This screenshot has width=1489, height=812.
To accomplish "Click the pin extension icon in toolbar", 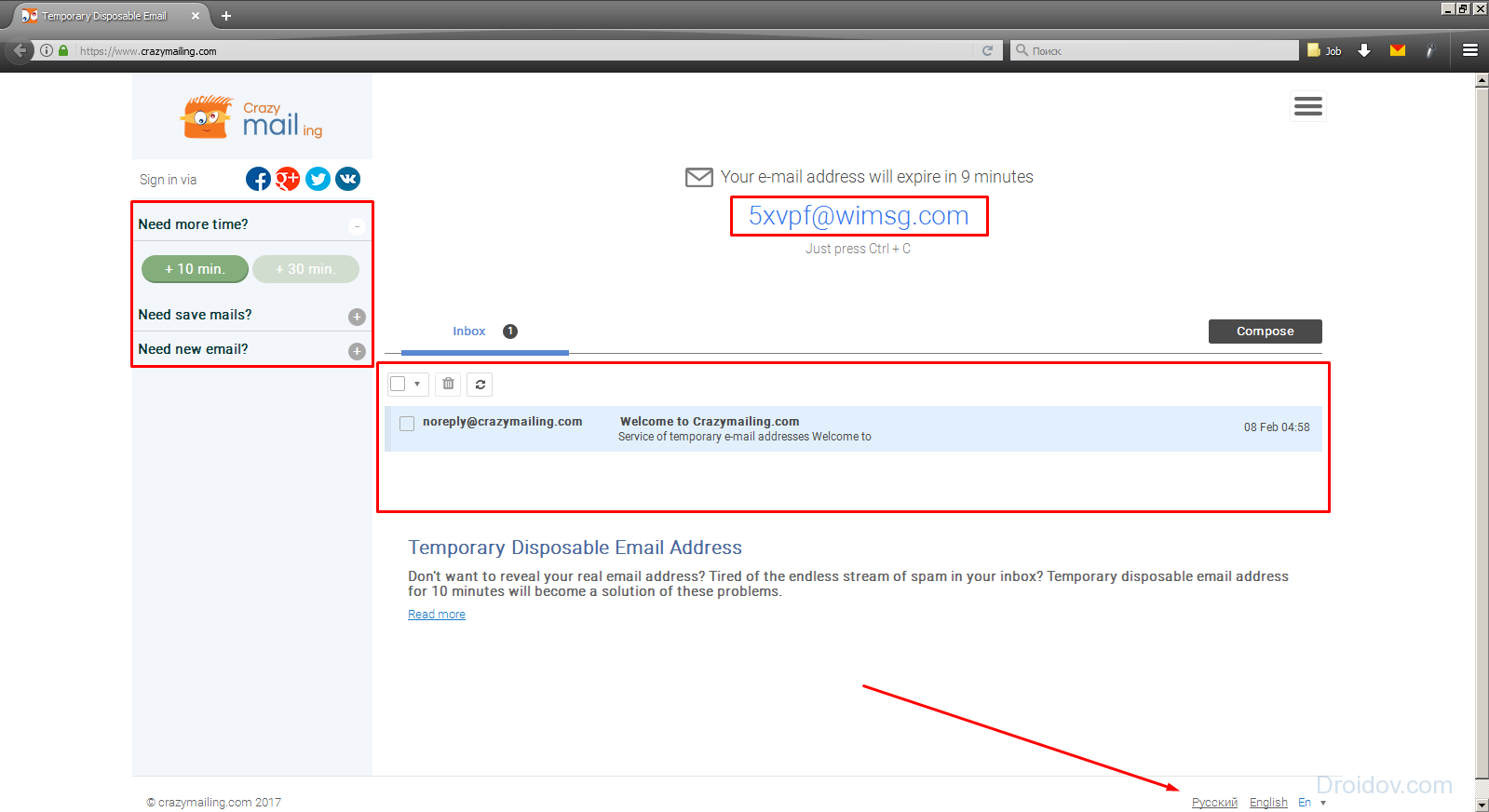I will (x=1429, y=50).
